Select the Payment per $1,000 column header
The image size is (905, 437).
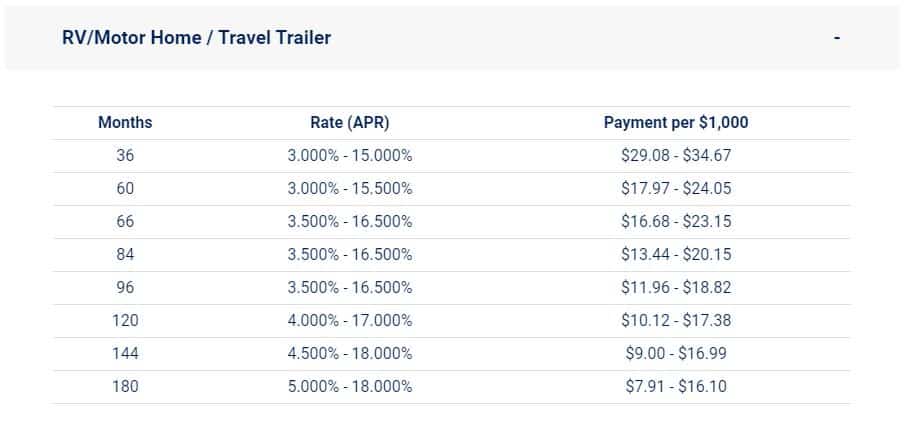pos(676,122)
